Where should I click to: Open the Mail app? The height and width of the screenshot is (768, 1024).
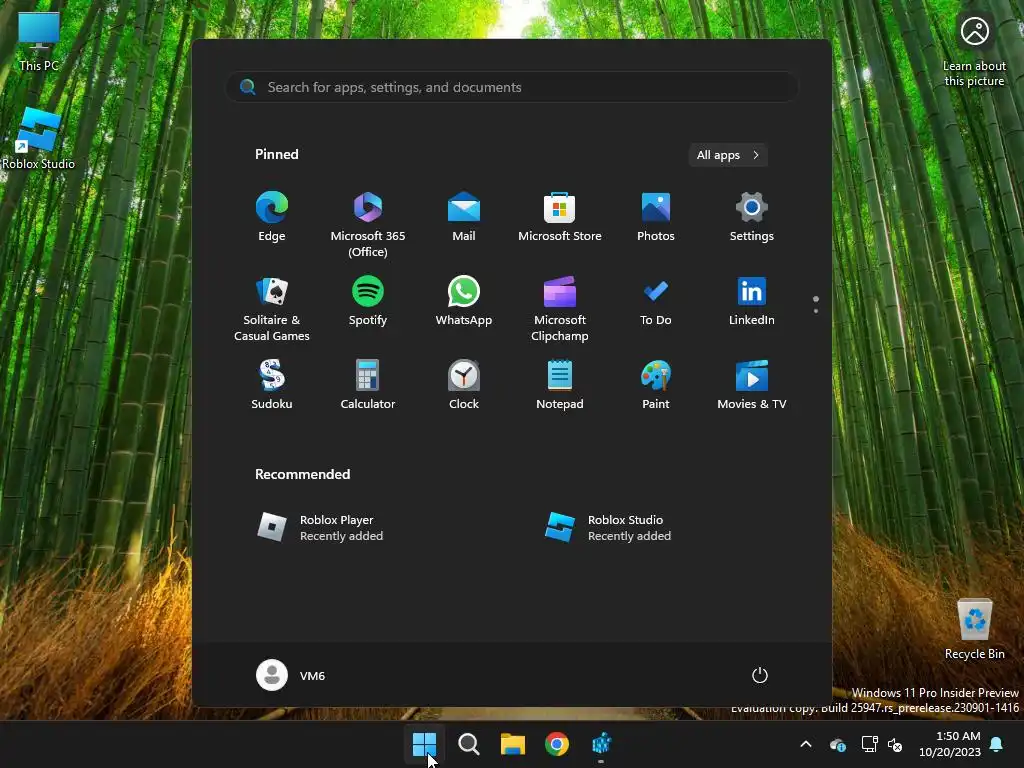click(464, 217)
